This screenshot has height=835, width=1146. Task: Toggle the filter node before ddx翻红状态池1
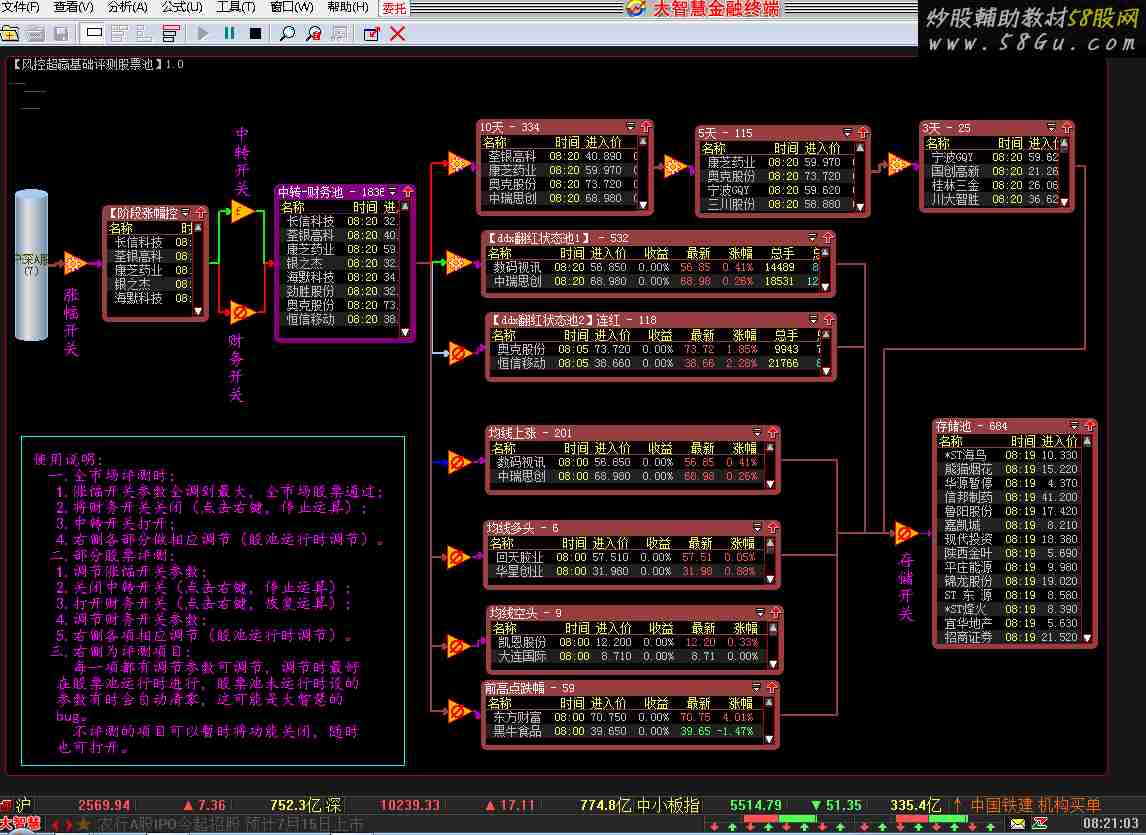coord(458,262)
